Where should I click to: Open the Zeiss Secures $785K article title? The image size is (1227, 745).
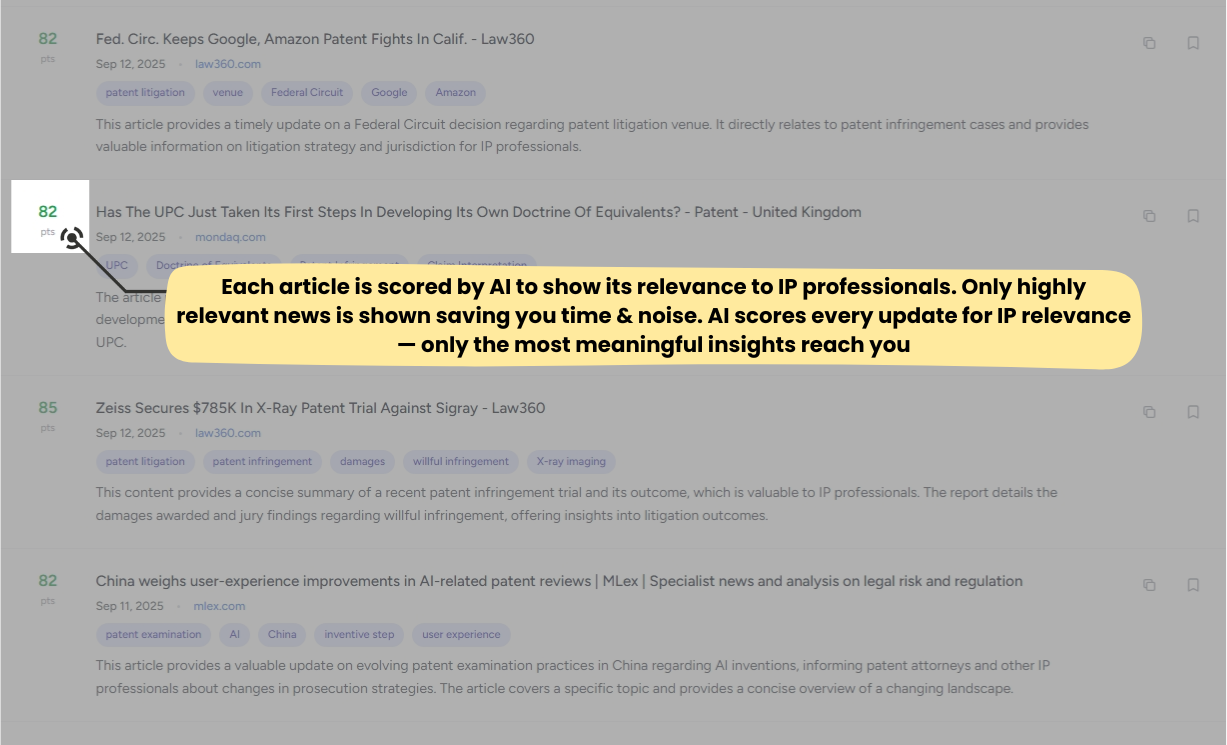coord(320,408)
